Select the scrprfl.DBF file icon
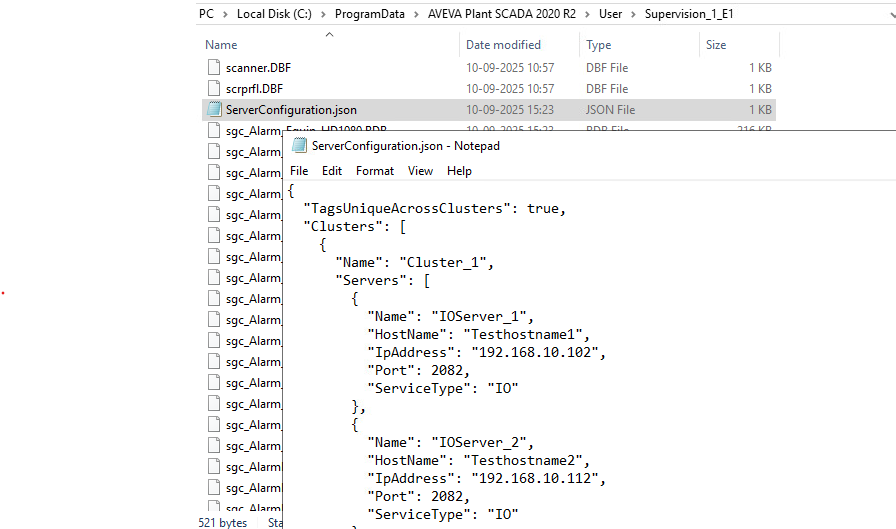 (x=214, y=89)
